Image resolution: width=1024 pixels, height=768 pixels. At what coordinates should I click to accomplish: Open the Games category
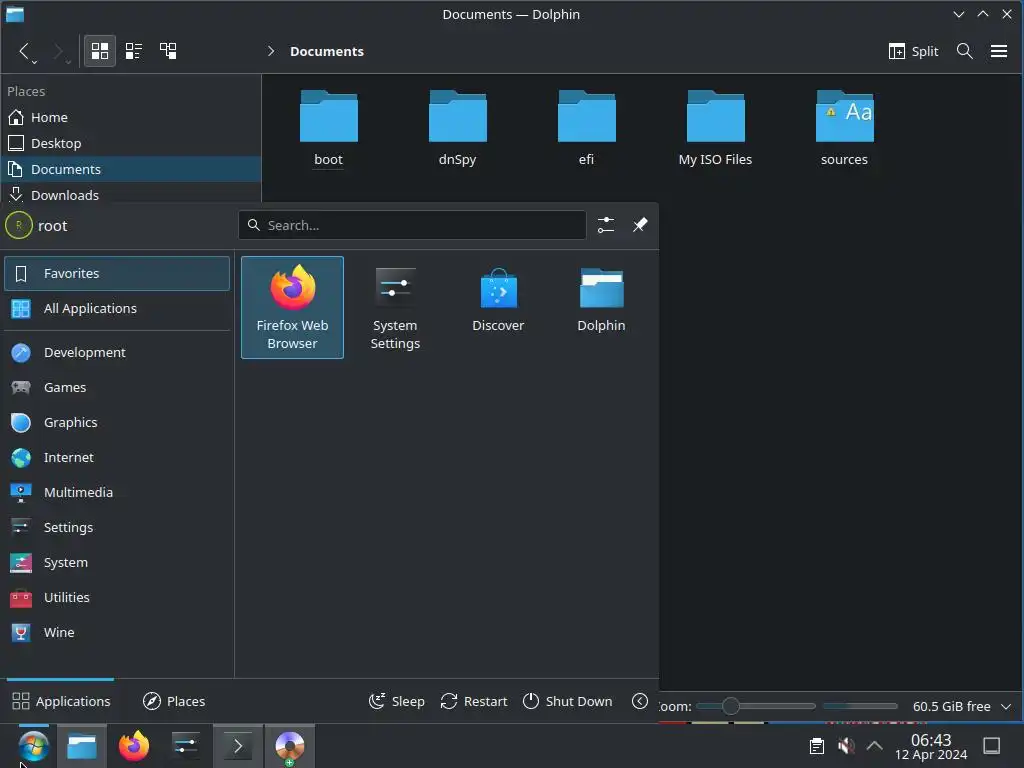tap(117, 387)
